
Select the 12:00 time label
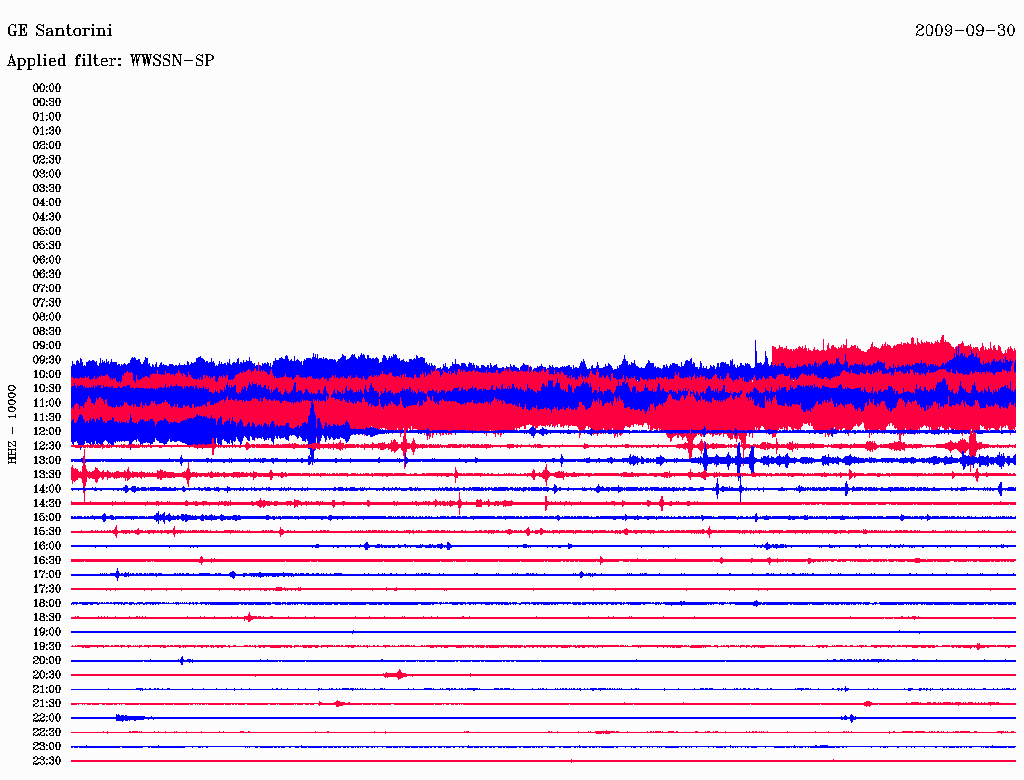coord(47,432)
